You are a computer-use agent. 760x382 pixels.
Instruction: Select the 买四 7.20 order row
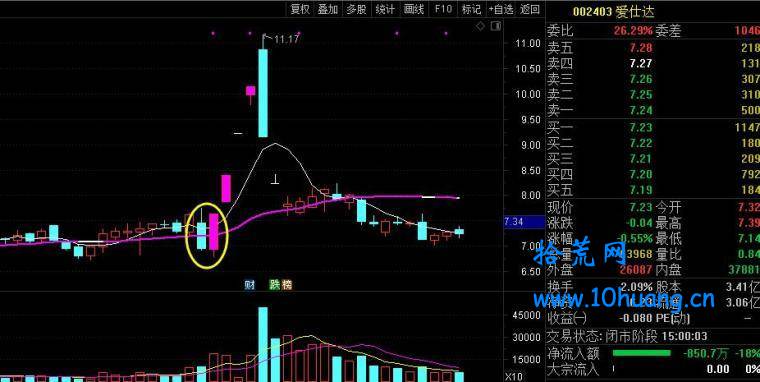coord(653,174)
